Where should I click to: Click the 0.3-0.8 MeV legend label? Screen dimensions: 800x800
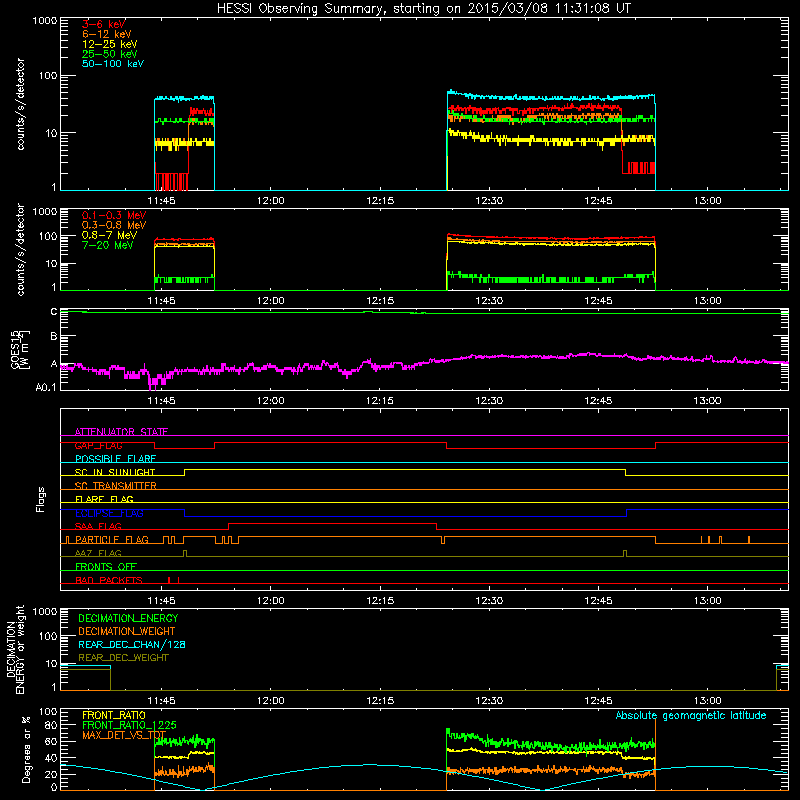114,225
